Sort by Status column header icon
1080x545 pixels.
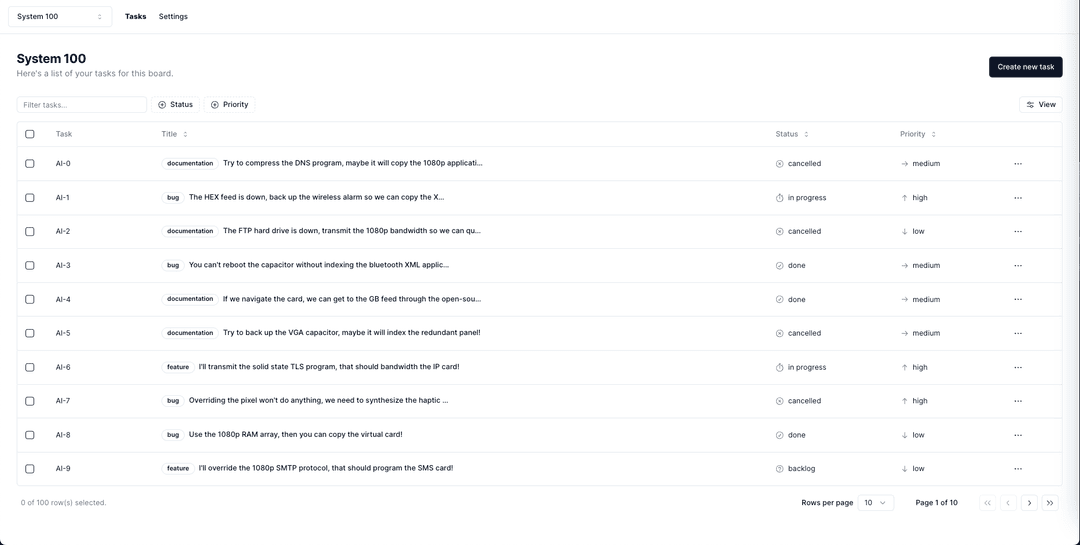pos(806,134)
